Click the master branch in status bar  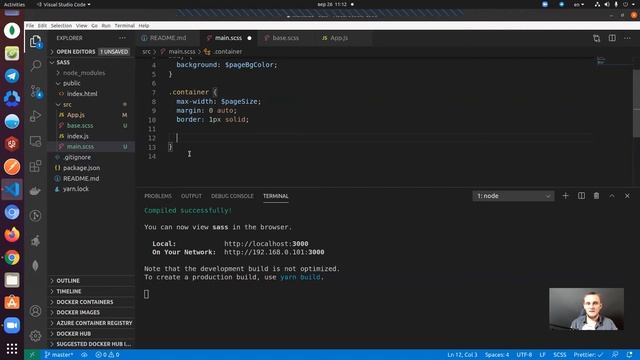[x=59, y=355]
